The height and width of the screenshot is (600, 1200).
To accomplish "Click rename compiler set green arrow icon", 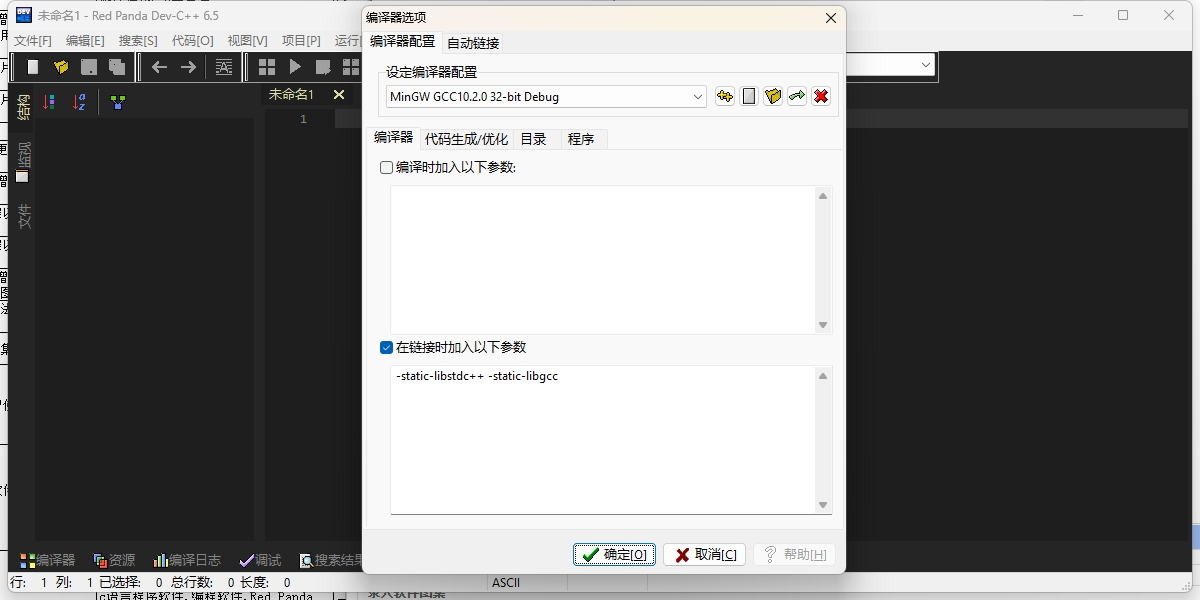I will tap(797, 97).
